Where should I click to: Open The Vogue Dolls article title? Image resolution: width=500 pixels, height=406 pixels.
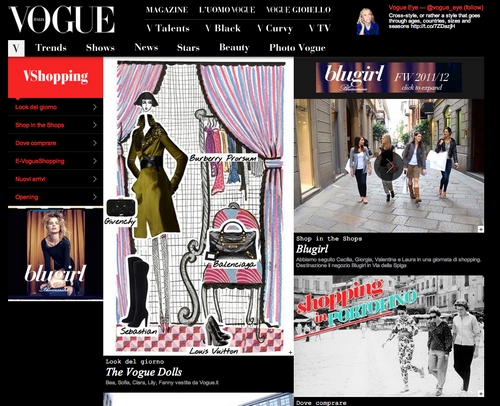pyautogui.click(x=144, y=372)
